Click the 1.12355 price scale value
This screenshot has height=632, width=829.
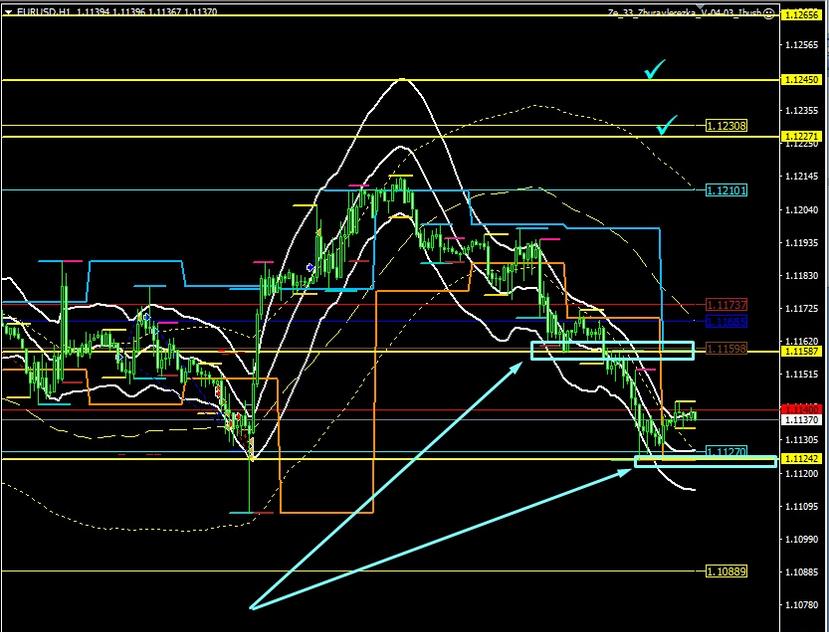[x=802, y=111]
